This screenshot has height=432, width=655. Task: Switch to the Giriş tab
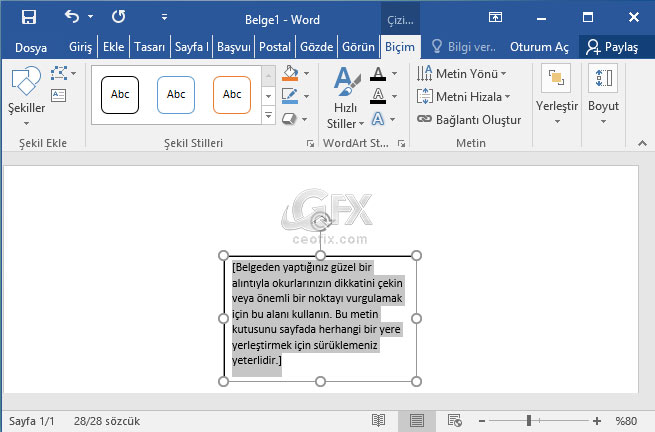80,47
